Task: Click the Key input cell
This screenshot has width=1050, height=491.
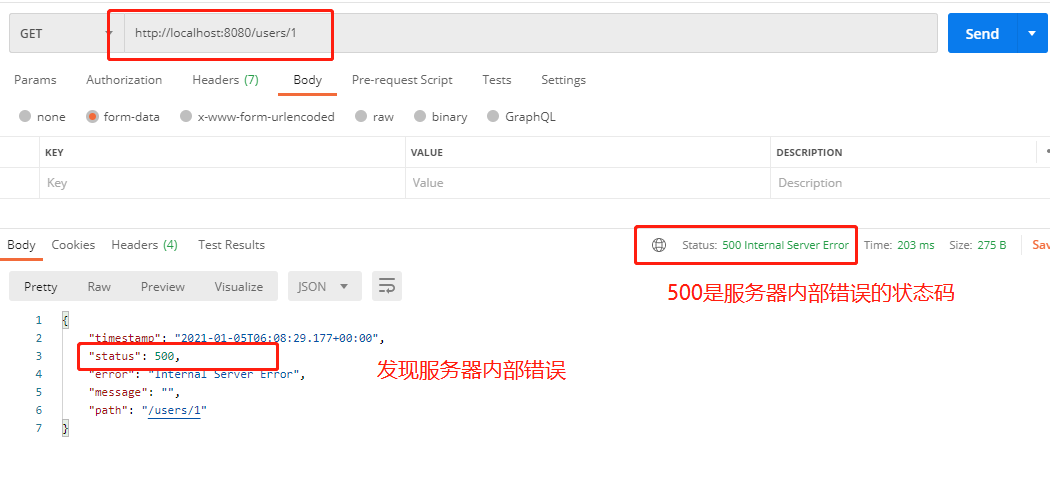Action: click(222, 183)
